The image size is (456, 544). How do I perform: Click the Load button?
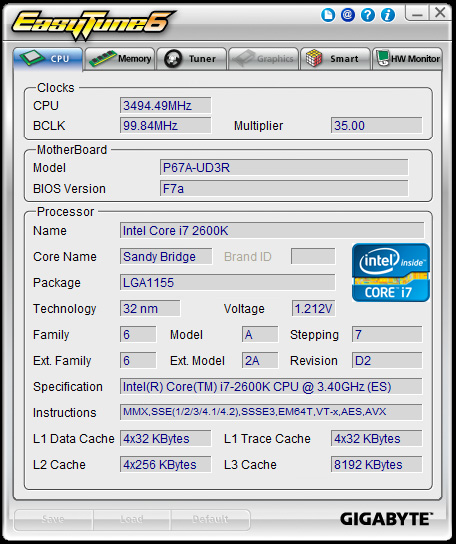(x=132, y=519)
